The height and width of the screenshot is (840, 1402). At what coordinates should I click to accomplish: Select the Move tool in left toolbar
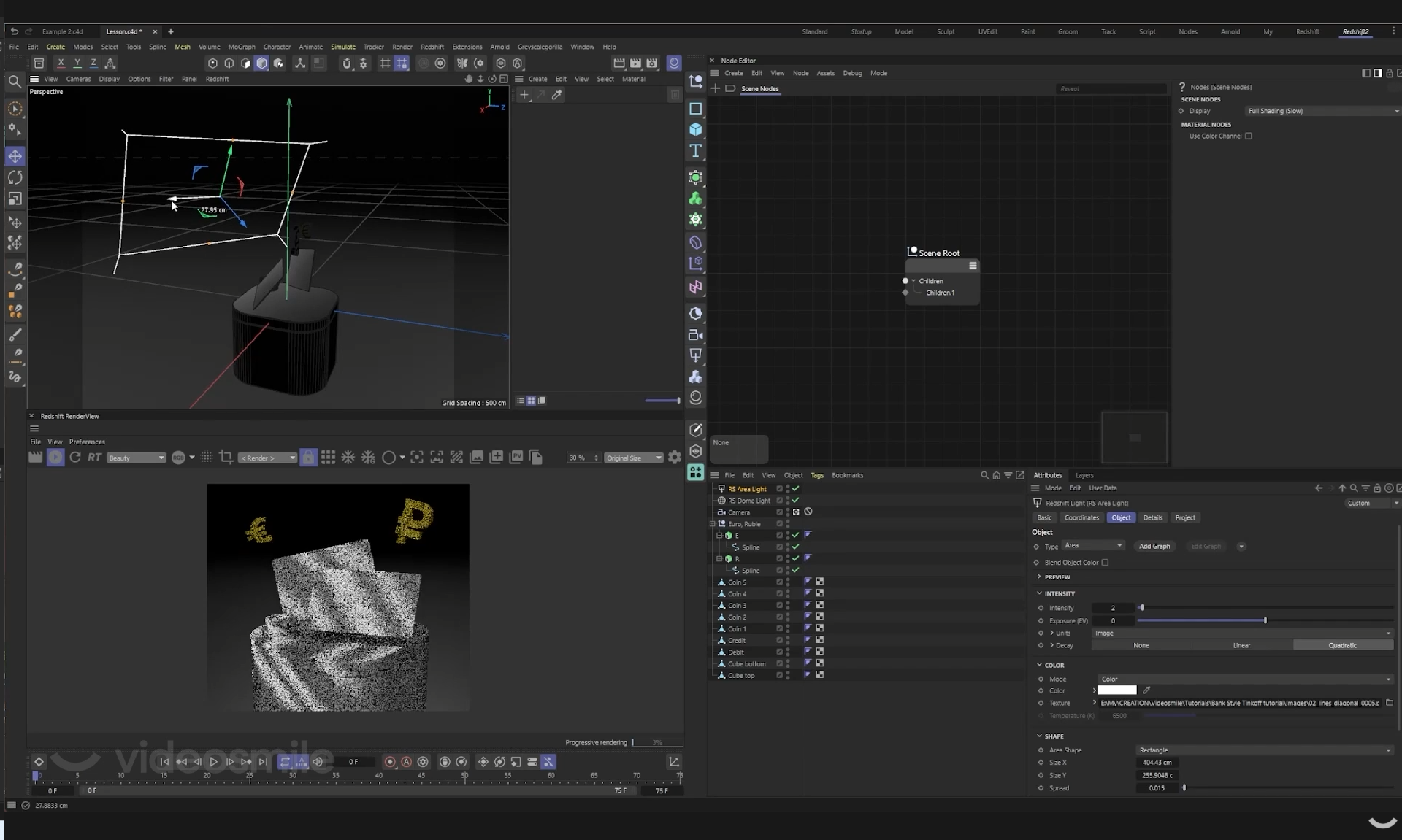tap(15, 156)
